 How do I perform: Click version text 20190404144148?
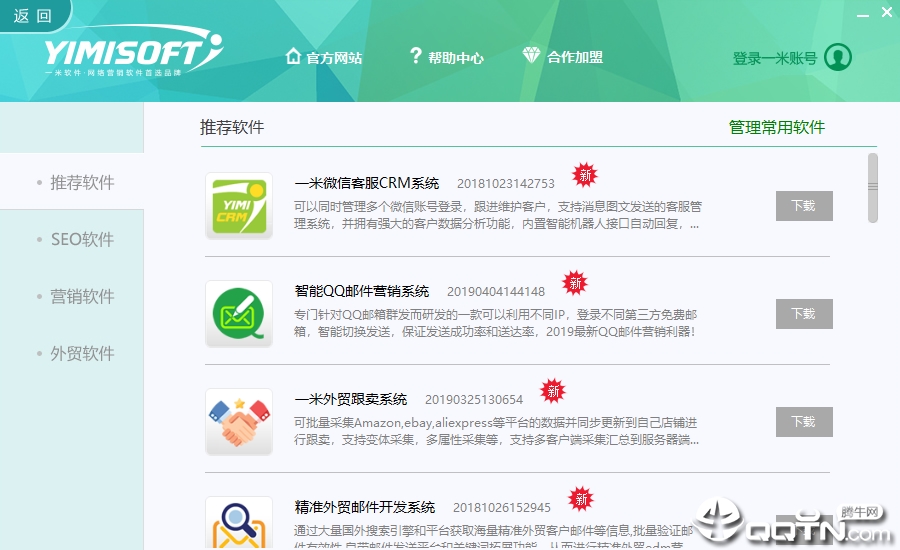(496, 292)
